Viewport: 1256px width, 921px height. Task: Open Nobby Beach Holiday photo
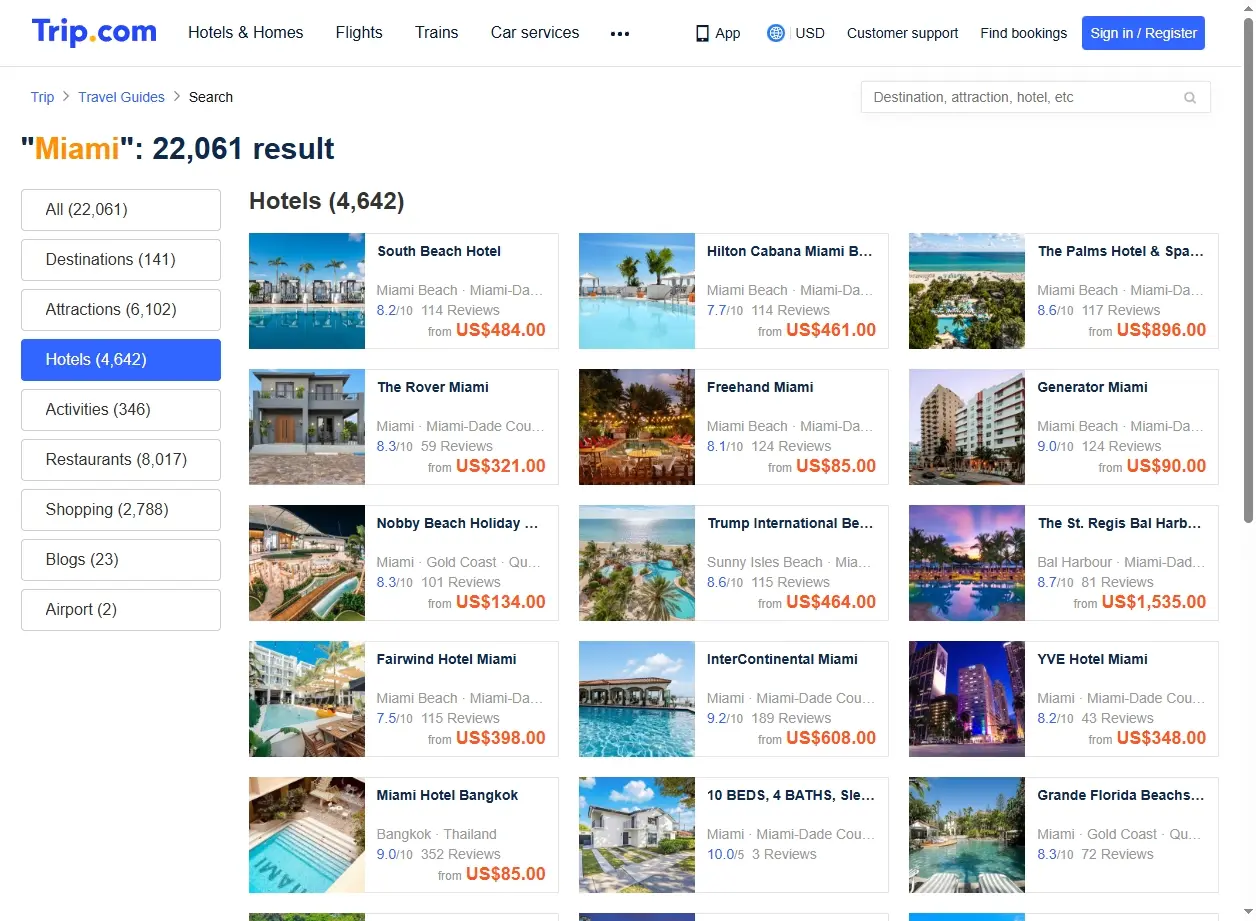[307, 563]
